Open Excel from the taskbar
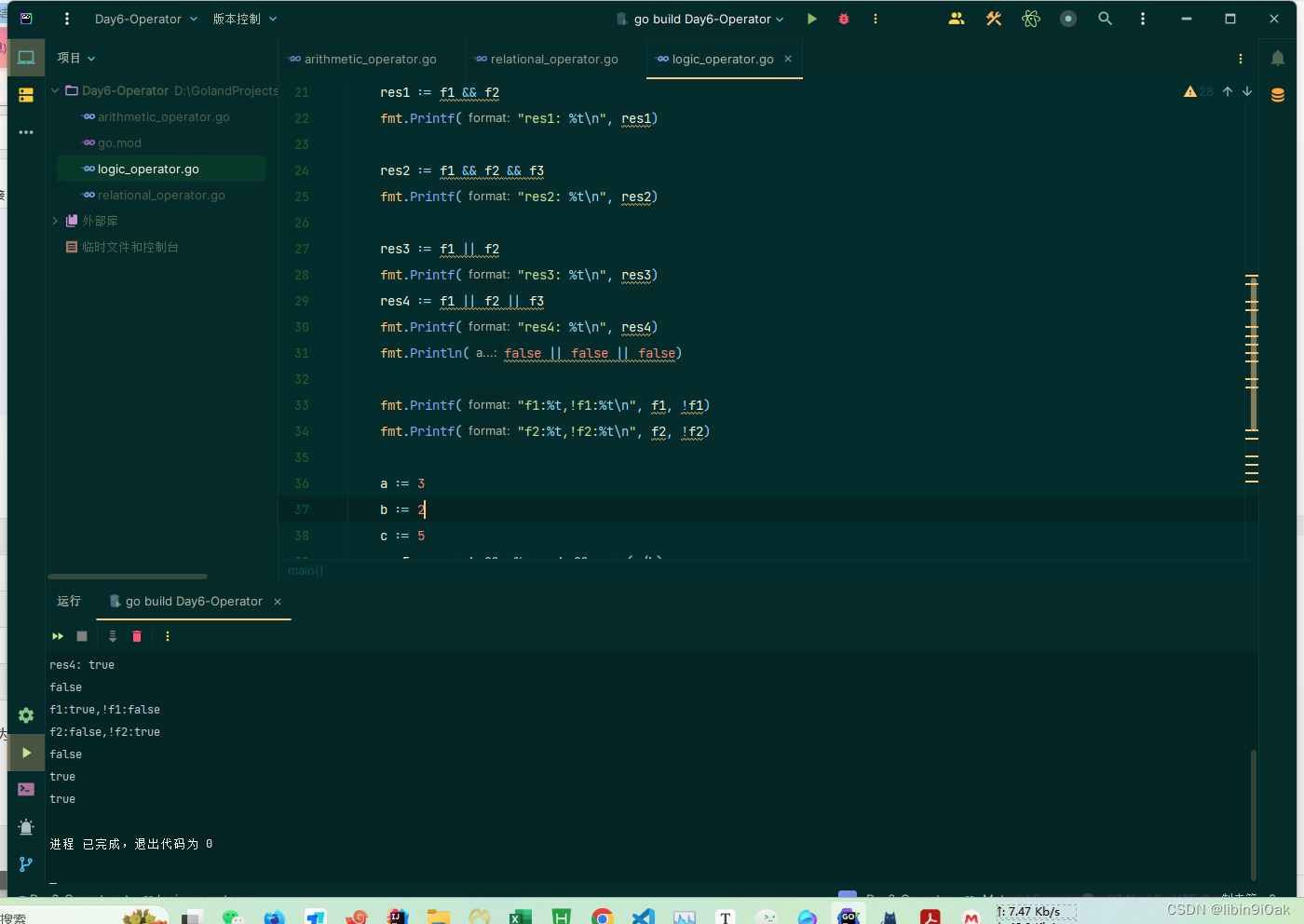Screen dimensions: 1304x924 click(x=520, y=917)
